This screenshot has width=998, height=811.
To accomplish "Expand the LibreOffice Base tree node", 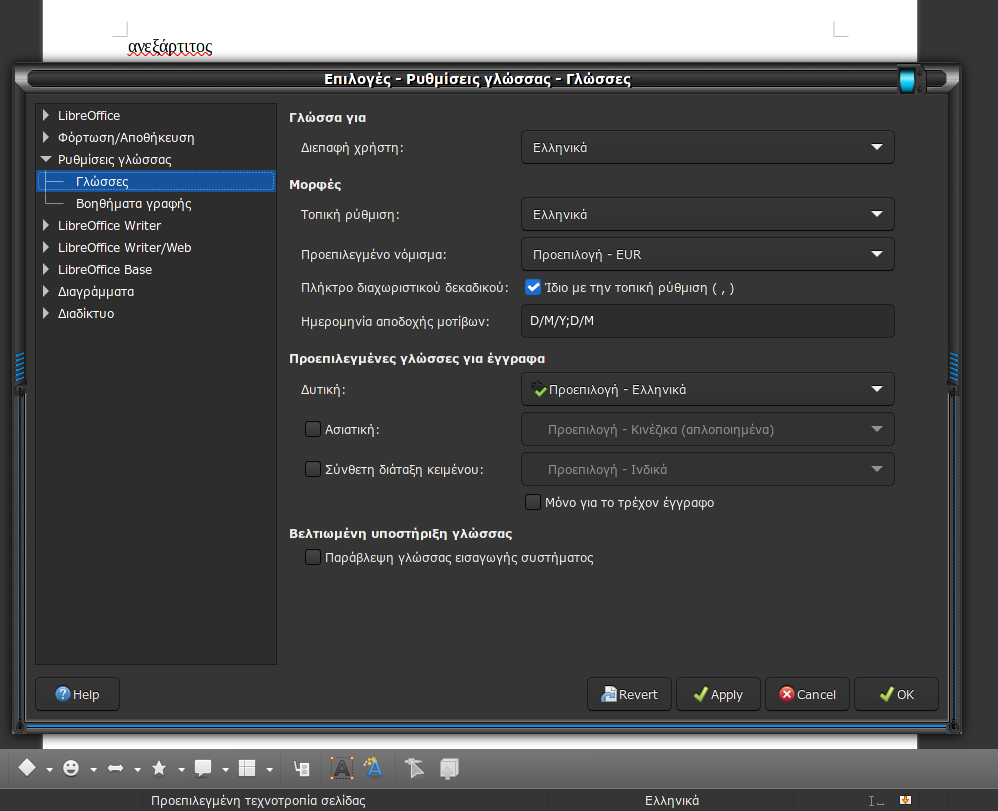I will click(x=46, y=269).
